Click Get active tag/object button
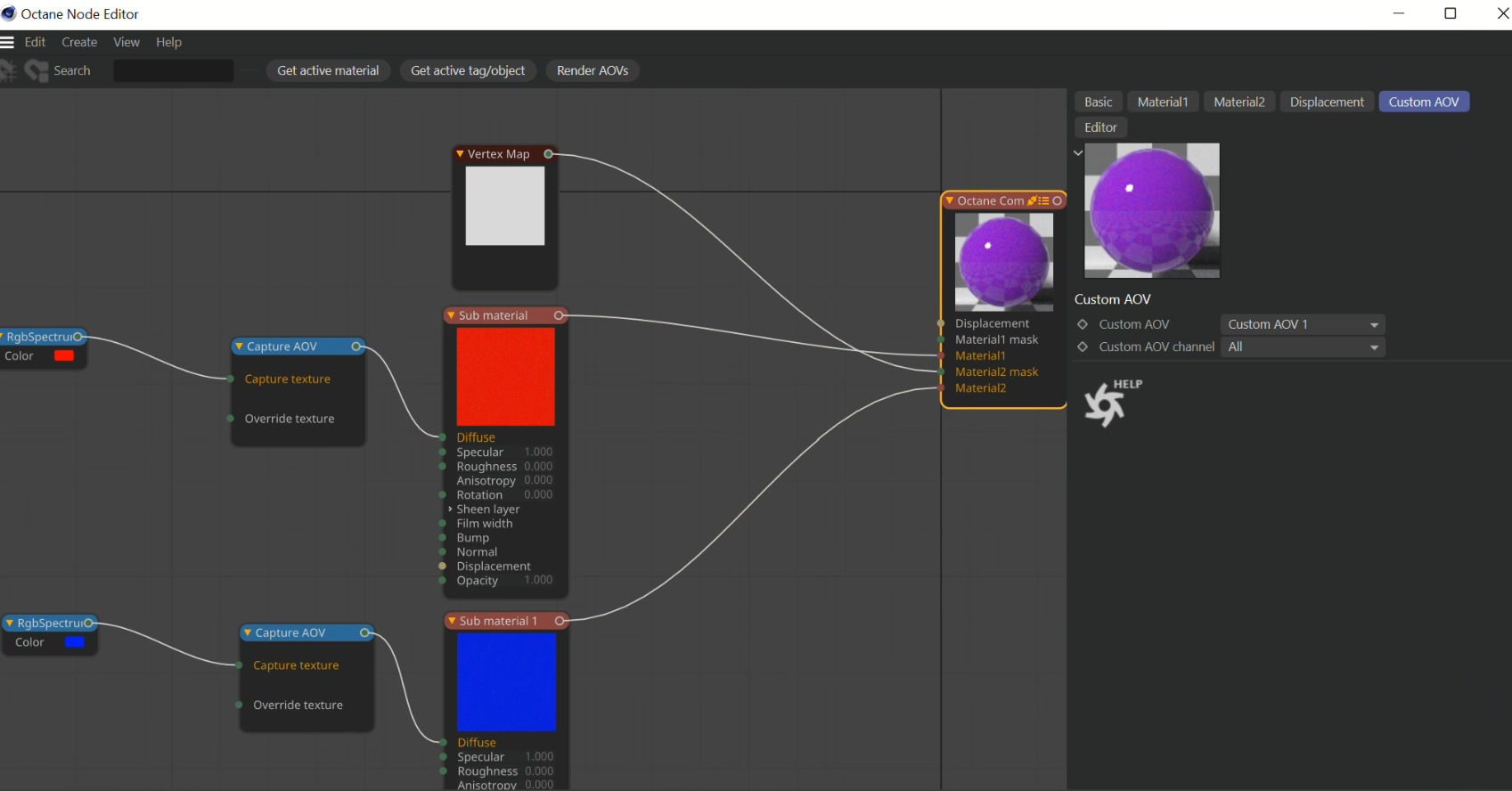Image resolution: width=1512 pixels, height=791 pixels. (468, 70)
